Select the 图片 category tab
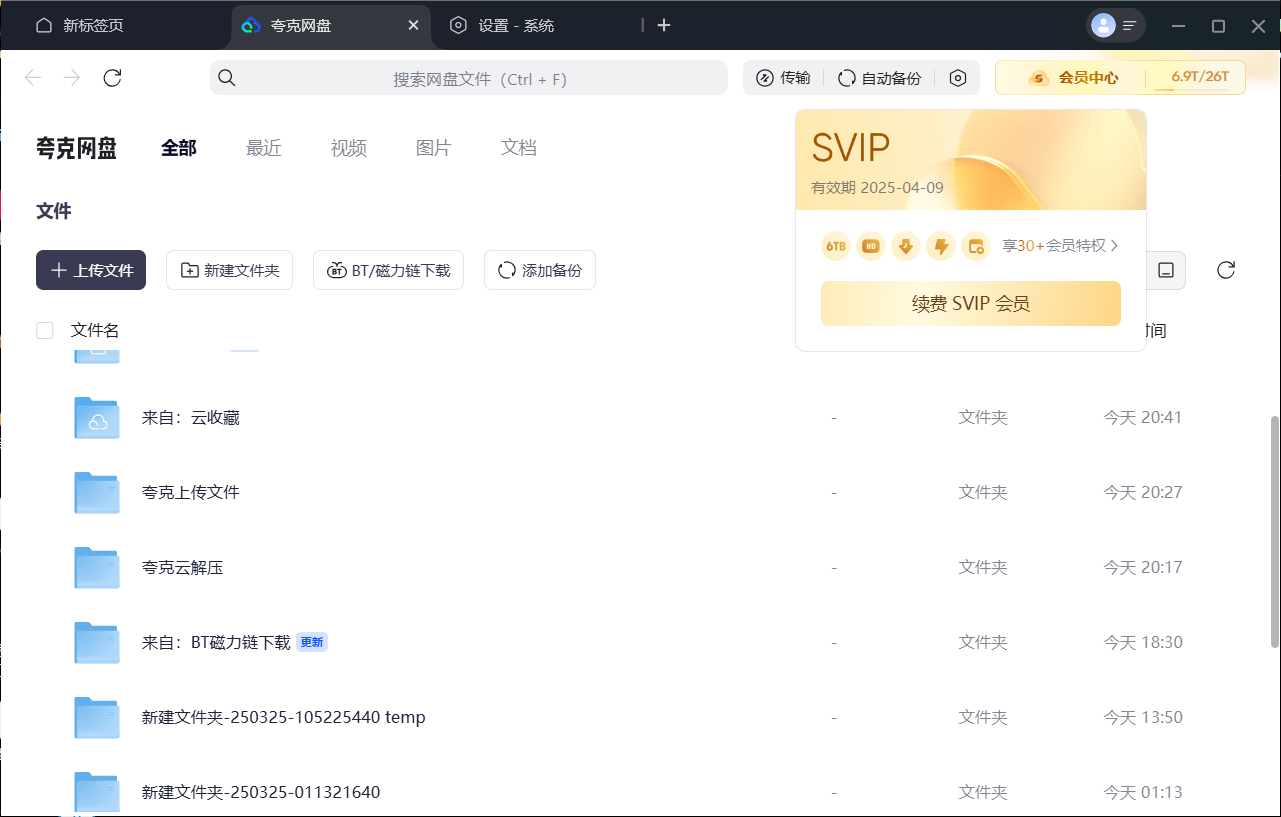The height and width of the screenshot is (817, 1281). (x=434, y=148)
